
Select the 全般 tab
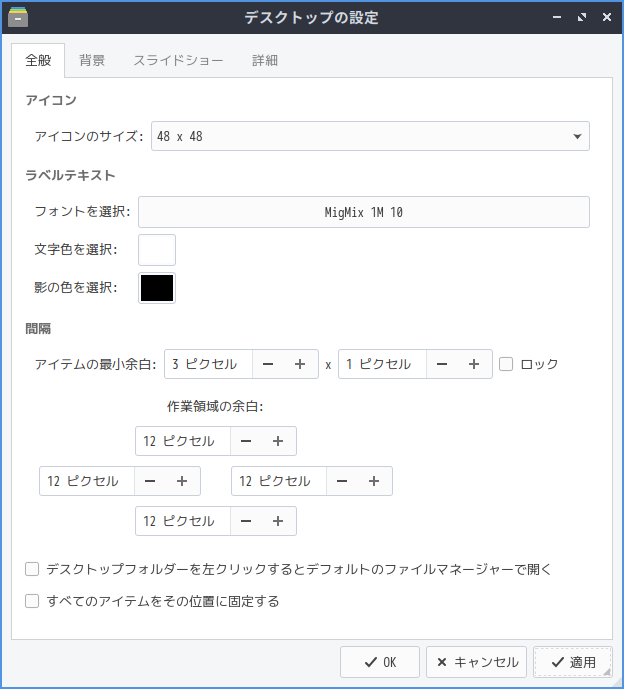[38, 60]
